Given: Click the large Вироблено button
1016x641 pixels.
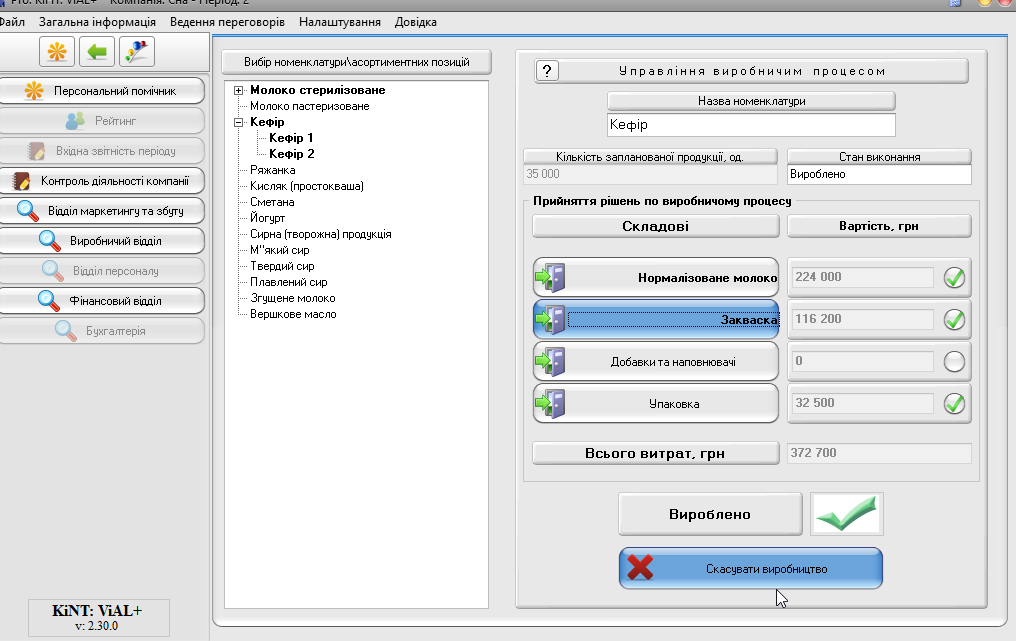Looking at the screenshot, I should 710,515.
